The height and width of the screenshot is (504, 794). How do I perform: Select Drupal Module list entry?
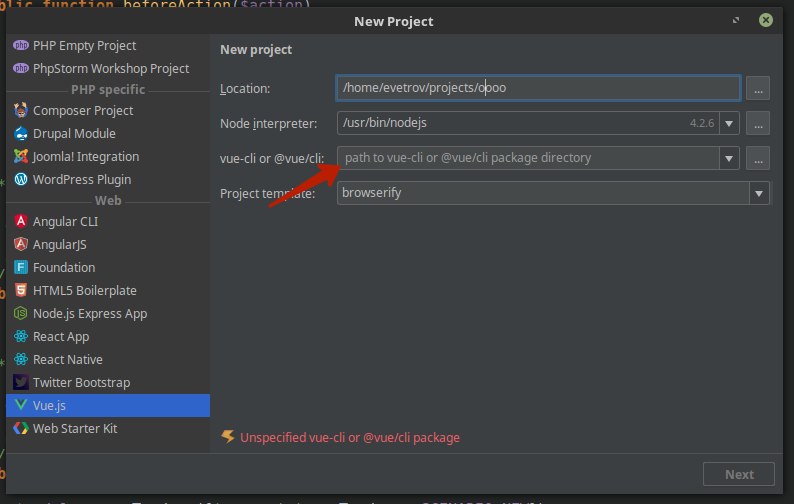coord(74,134)
